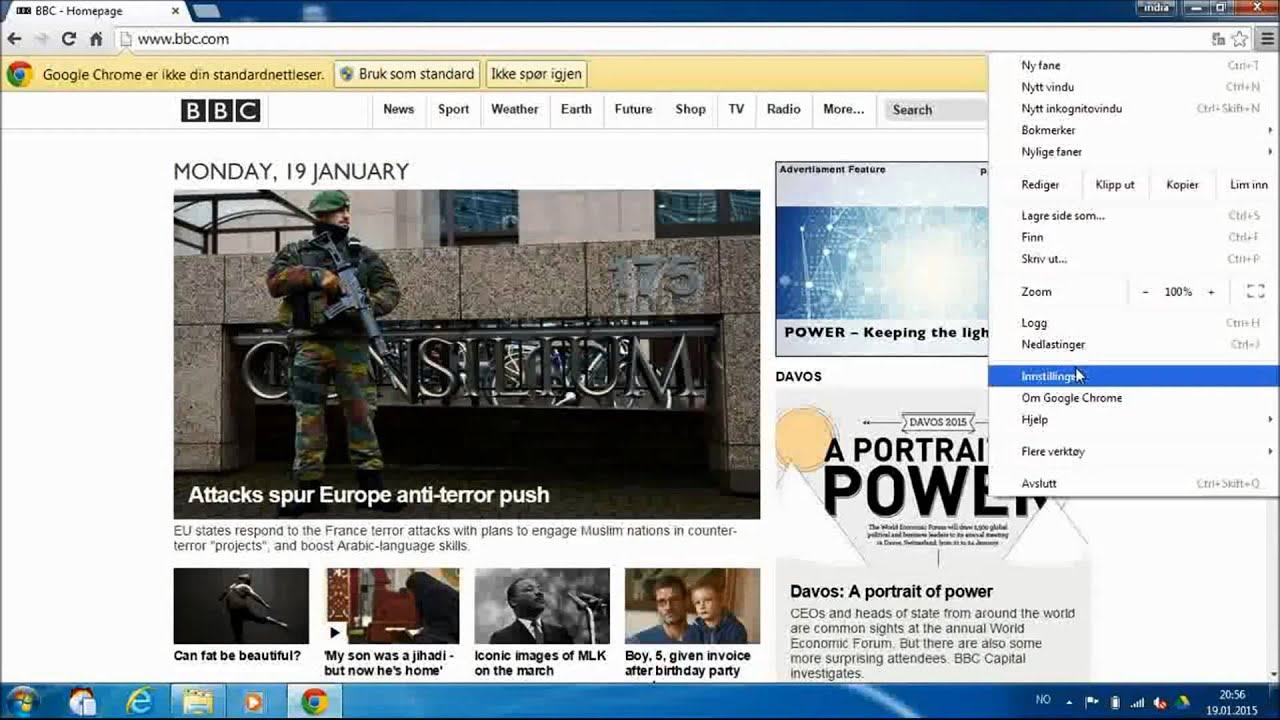Click the battery tray icon
The width and height of the screenshot is (1280, 720).
tap(1116, 702)
